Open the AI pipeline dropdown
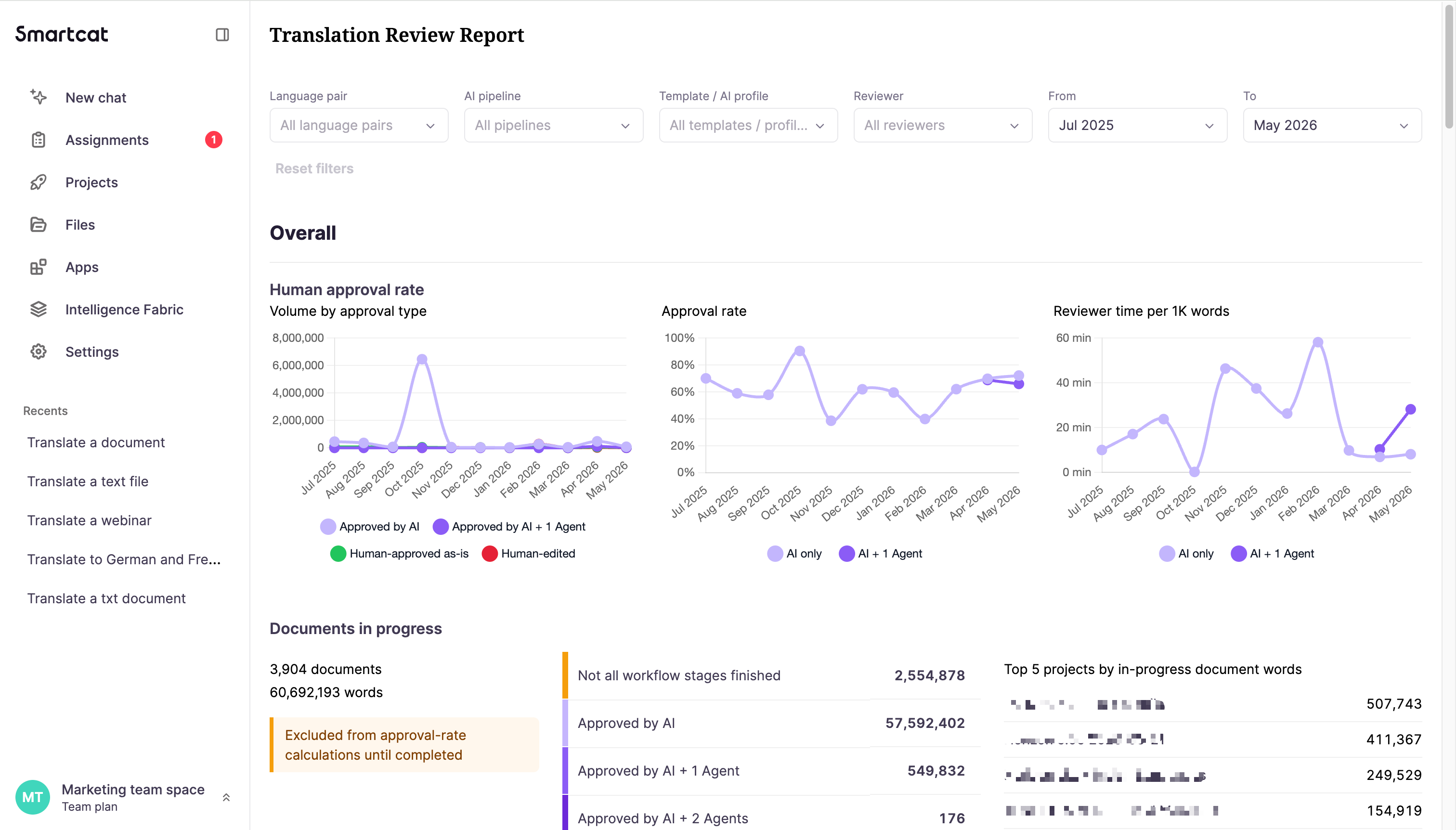Screen dimensions: 1456x830 [554, 125]
